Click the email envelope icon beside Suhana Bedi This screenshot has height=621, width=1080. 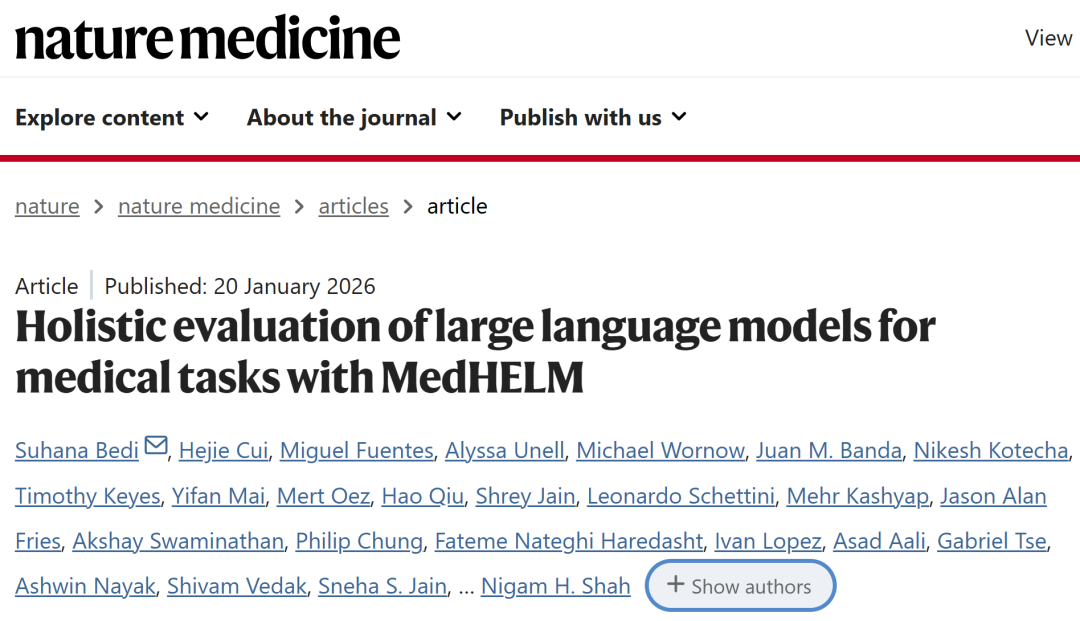pos(156,447)
